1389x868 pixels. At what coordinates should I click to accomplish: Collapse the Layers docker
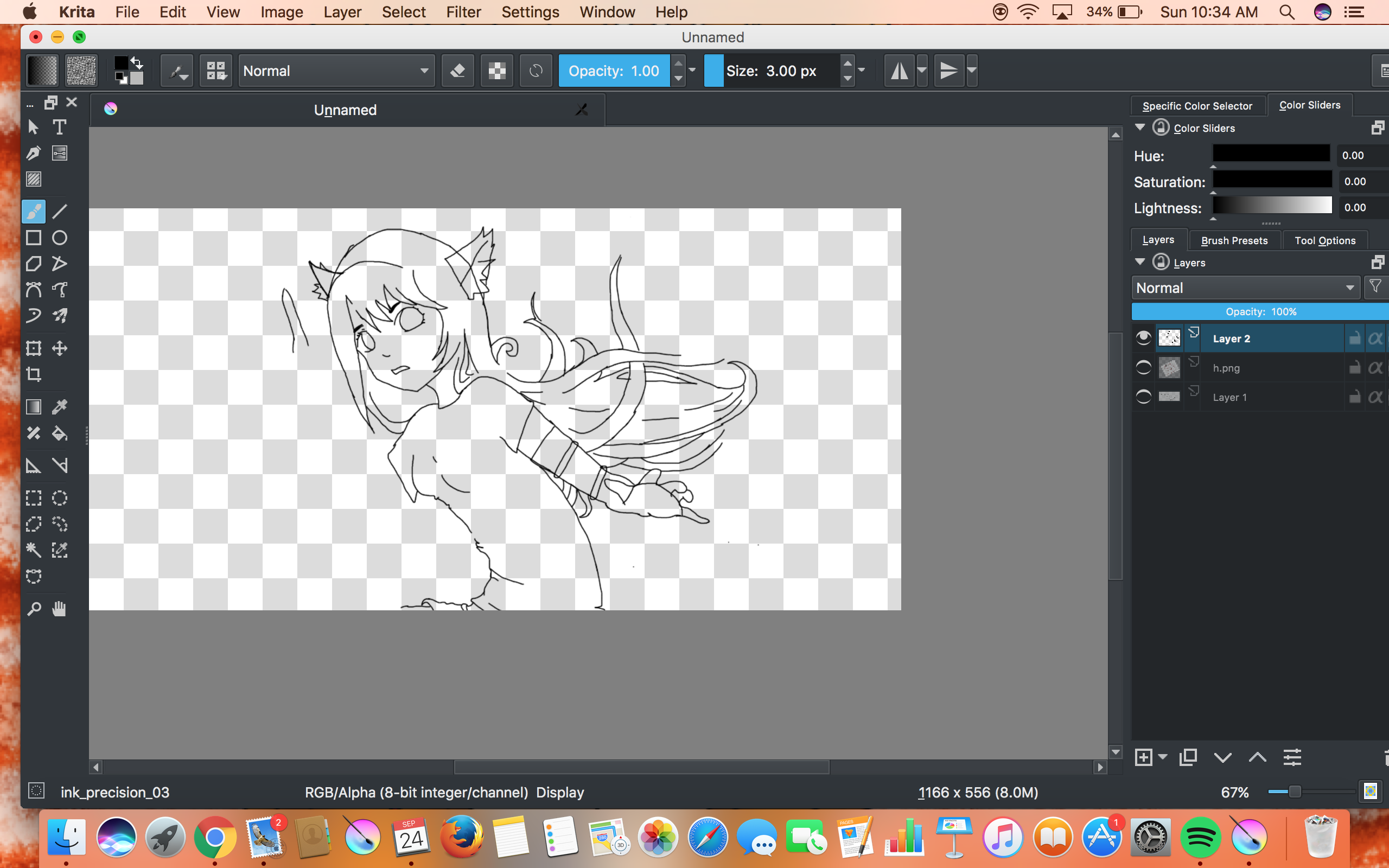pos(1140,262)
